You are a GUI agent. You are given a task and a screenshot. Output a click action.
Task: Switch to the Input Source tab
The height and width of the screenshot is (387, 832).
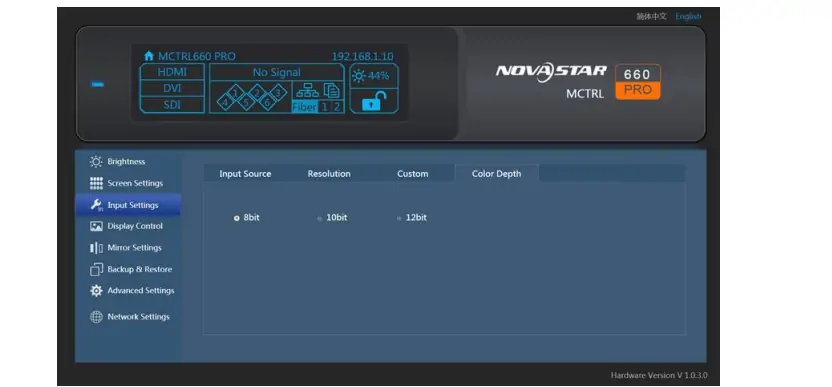(x=245, y=174)
